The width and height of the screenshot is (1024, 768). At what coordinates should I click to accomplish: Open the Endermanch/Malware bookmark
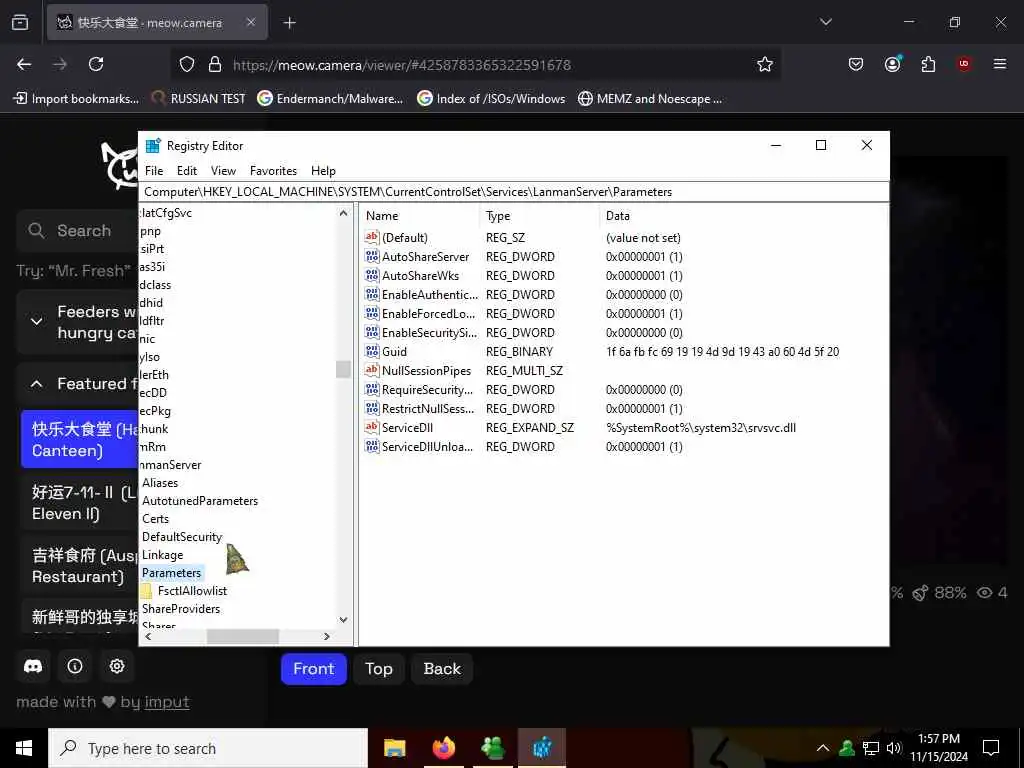(330, 99)
